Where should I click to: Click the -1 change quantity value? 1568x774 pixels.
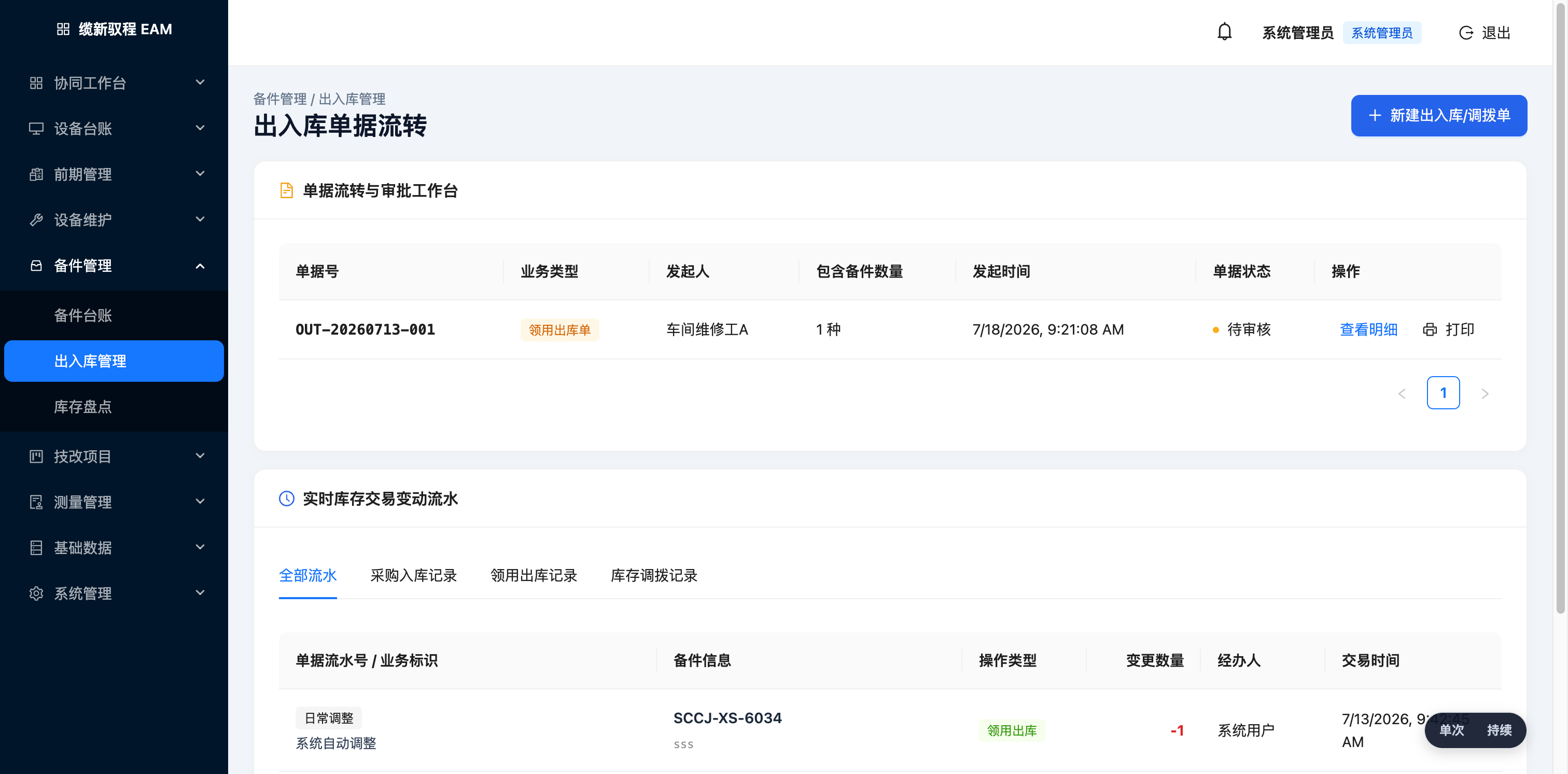pos(1177,730)
